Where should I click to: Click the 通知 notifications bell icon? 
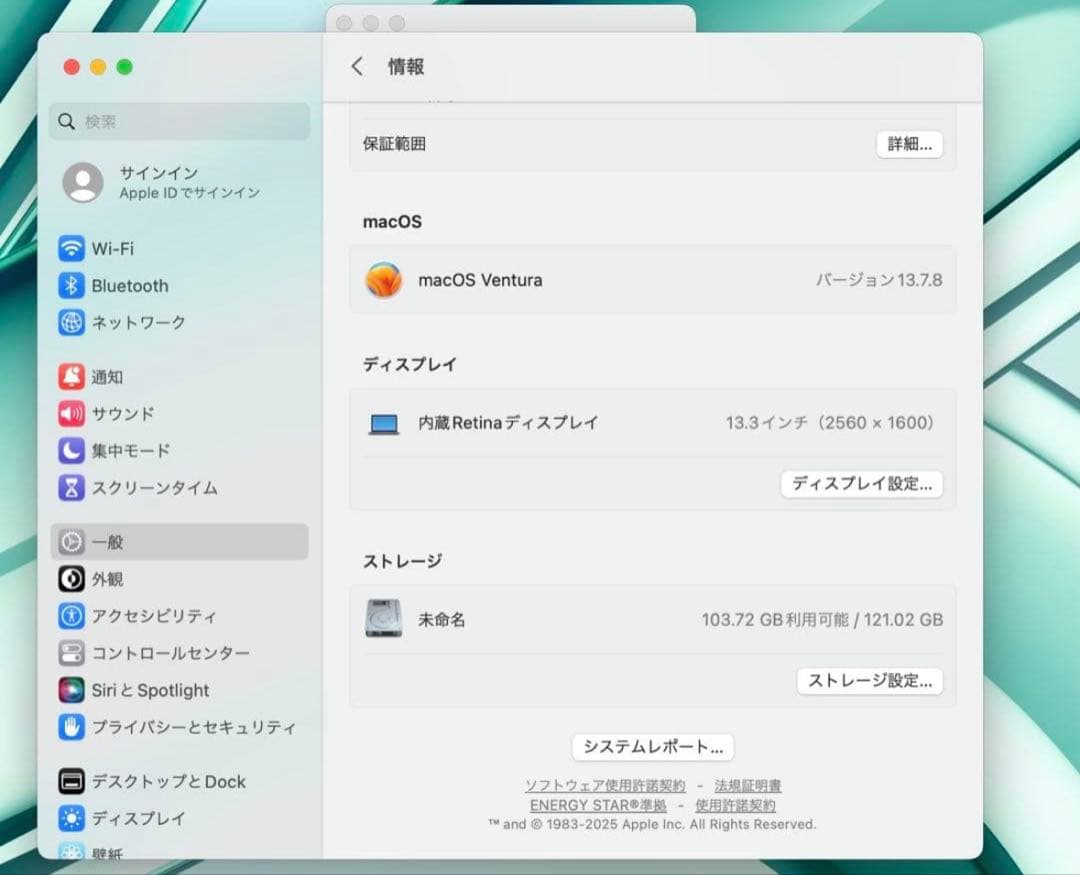click(71, 377)
